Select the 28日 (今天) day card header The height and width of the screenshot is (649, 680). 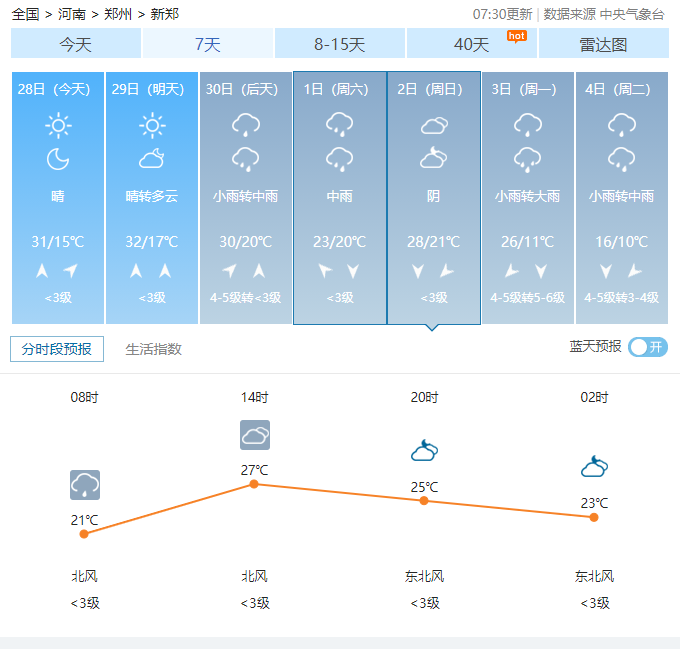54,89
